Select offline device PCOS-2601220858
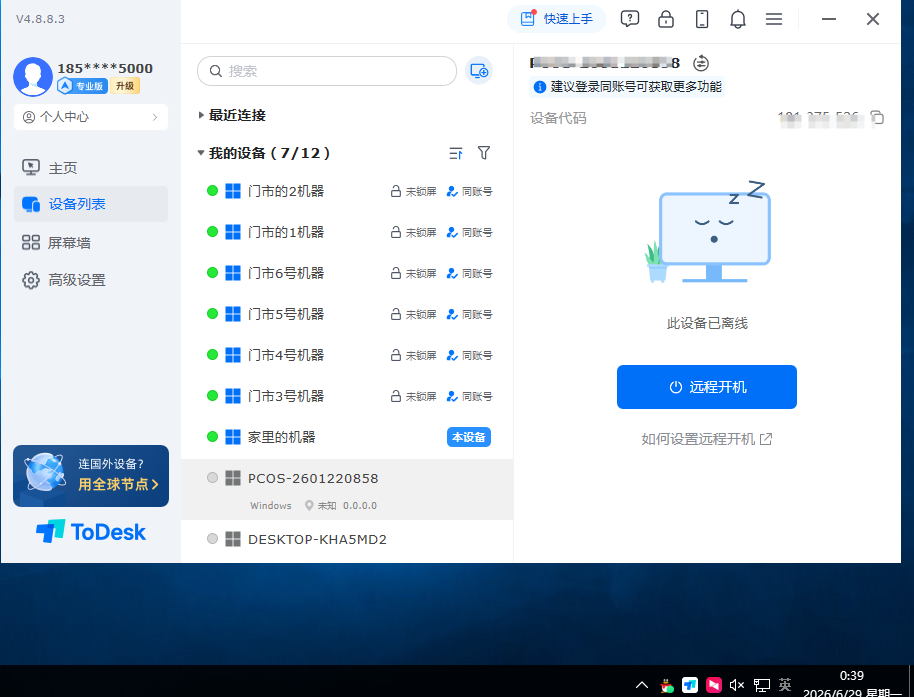The width and height of the screenshot is (914, 697). click(347, 489)
